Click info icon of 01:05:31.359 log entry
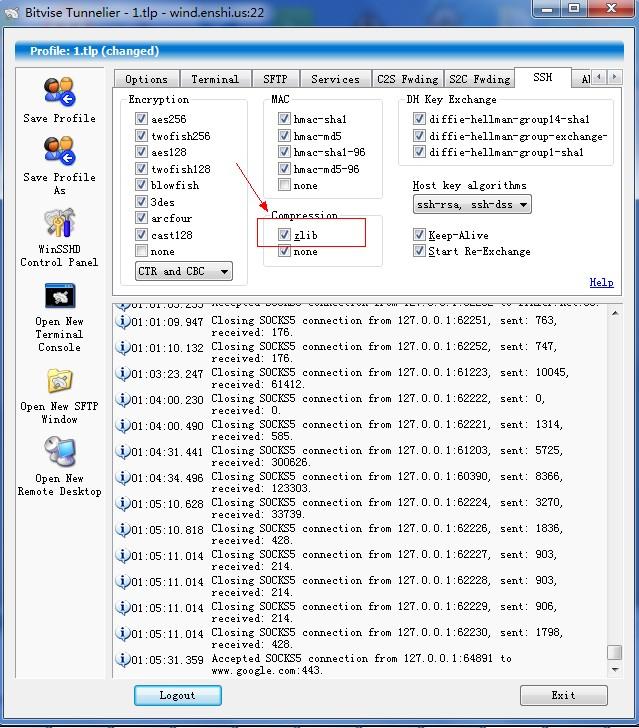Viewport: 639px width, 728px height. coord(123,659)
